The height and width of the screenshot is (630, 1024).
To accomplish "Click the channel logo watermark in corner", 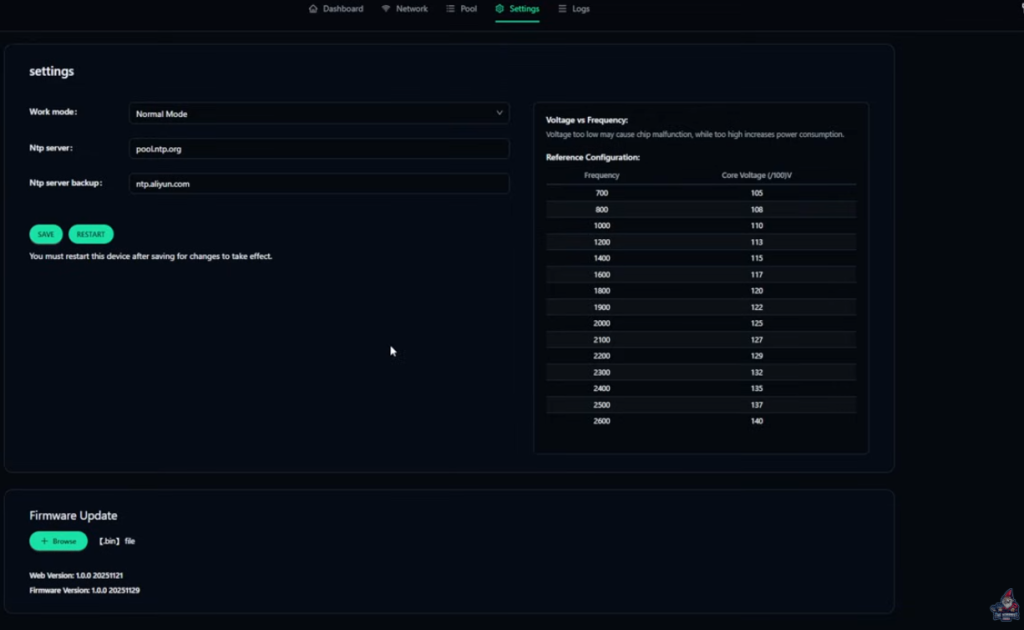I will (x=1003, y=606).
